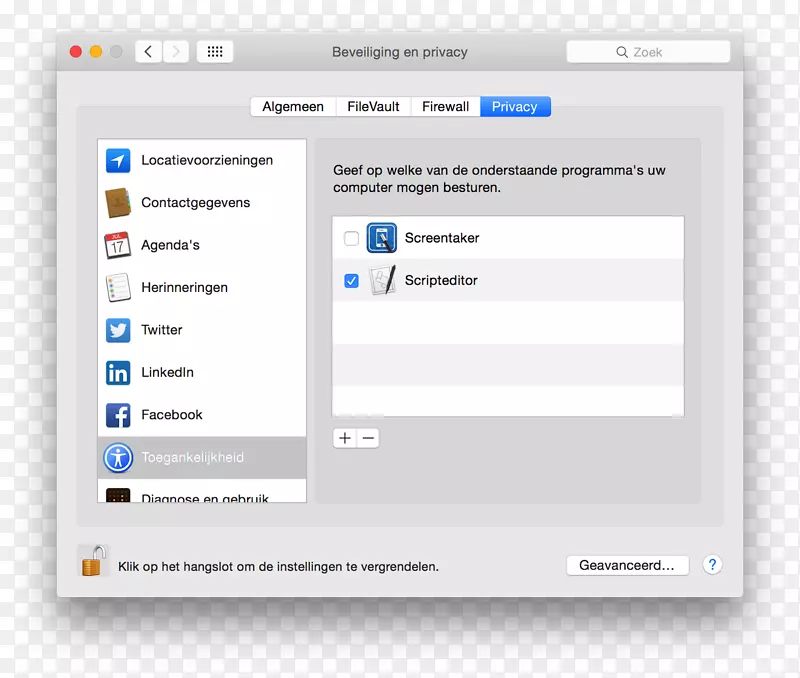Click the add (+) button below the app list

[x=344, y=438]
